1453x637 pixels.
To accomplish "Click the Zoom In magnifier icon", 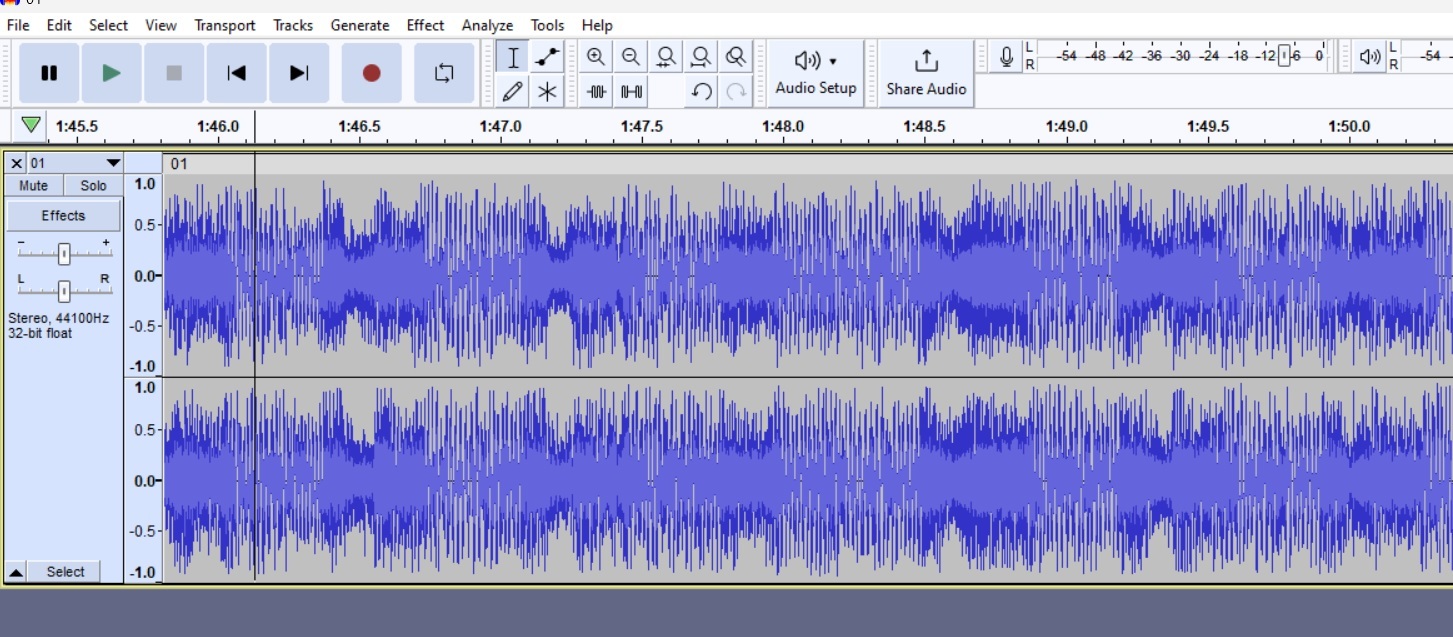I will click(x=596, y=57).
